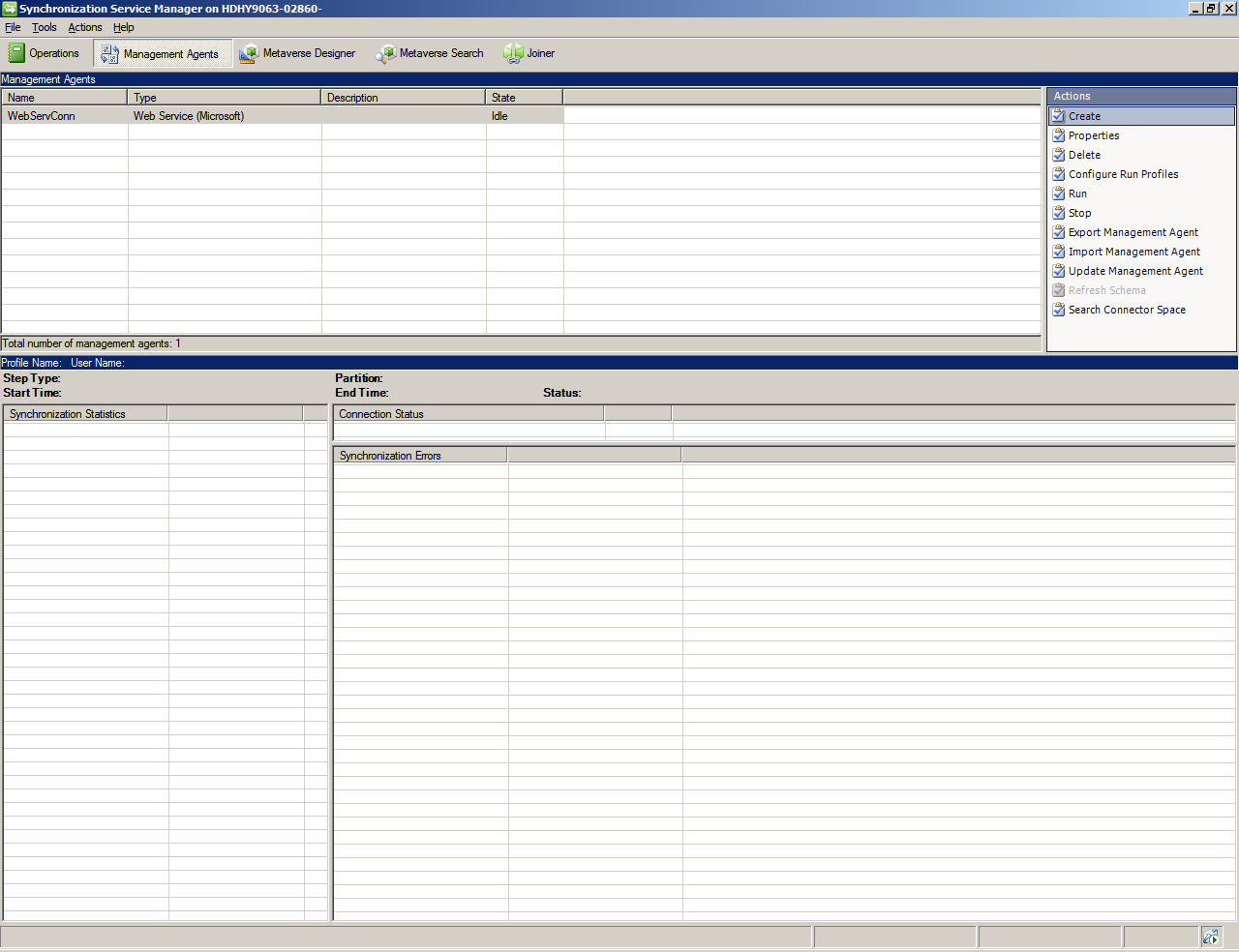Click 'Total number of management agents: 1' text
The image size is (1239, 952).
point(91,343)
